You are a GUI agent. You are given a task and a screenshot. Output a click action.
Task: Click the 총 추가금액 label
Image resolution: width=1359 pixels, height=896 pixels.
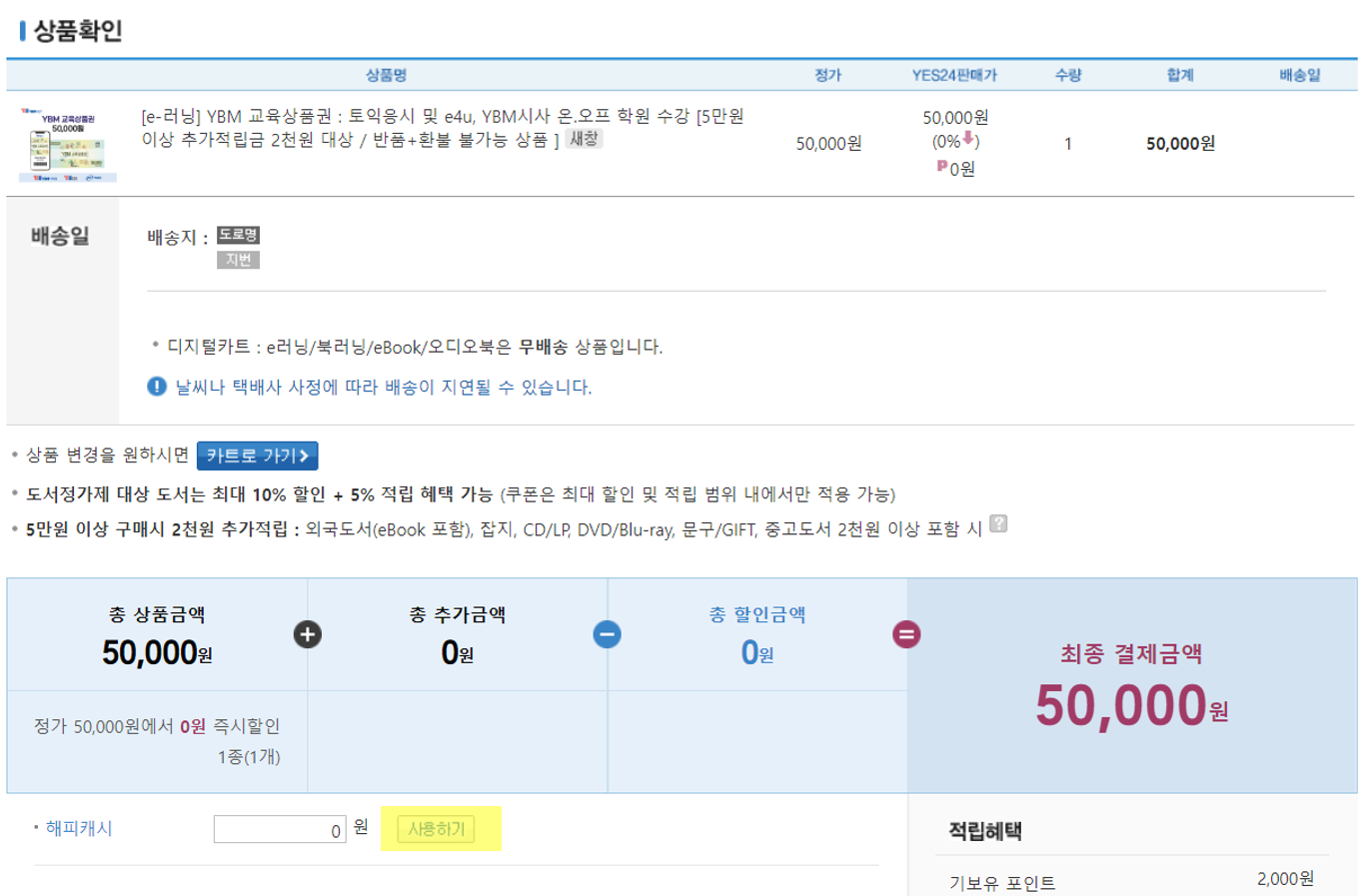(457, 614)
